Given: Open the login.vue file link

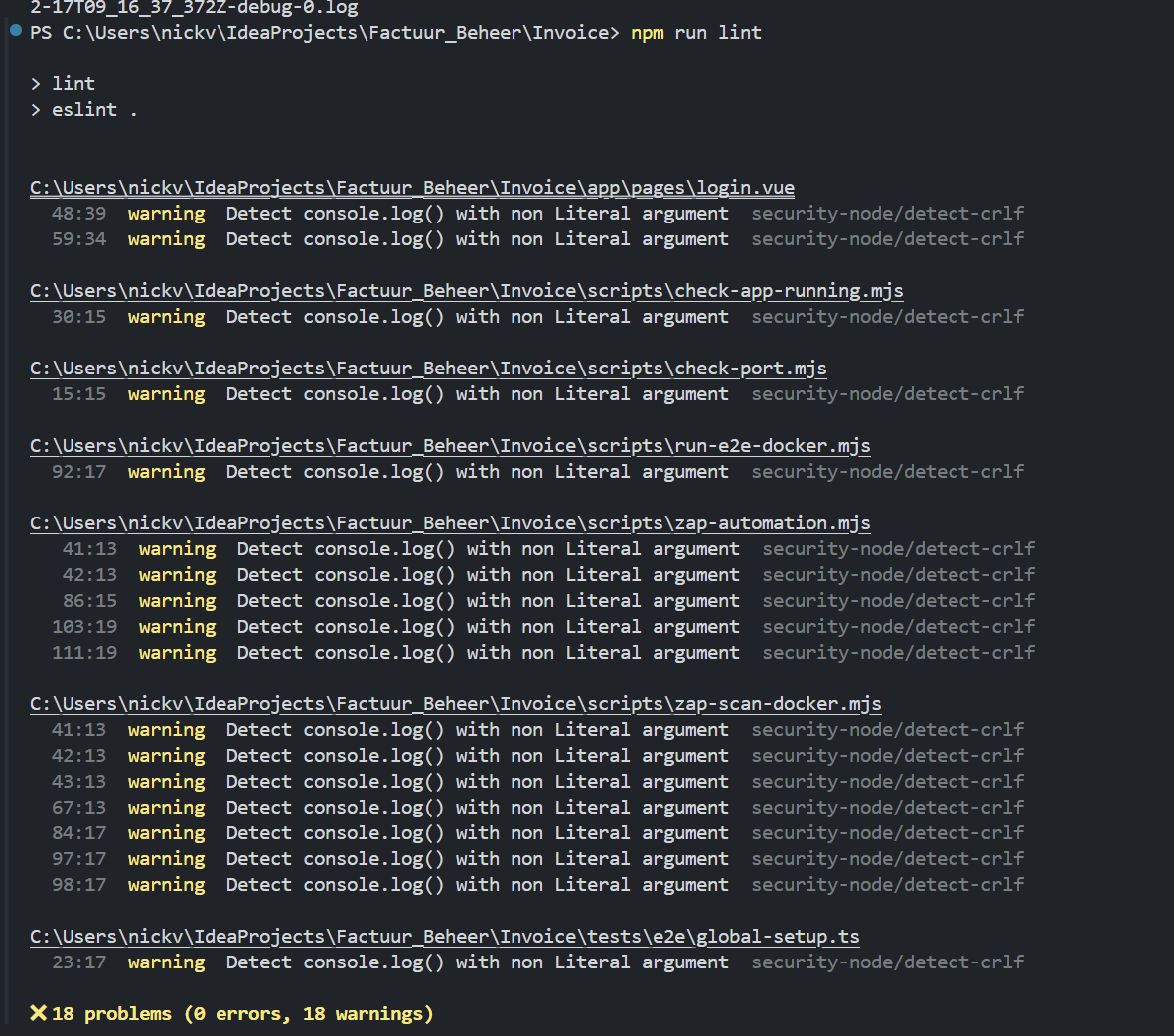Looking at the screenshot, I should pyautogui.click(x=411, y=187).
